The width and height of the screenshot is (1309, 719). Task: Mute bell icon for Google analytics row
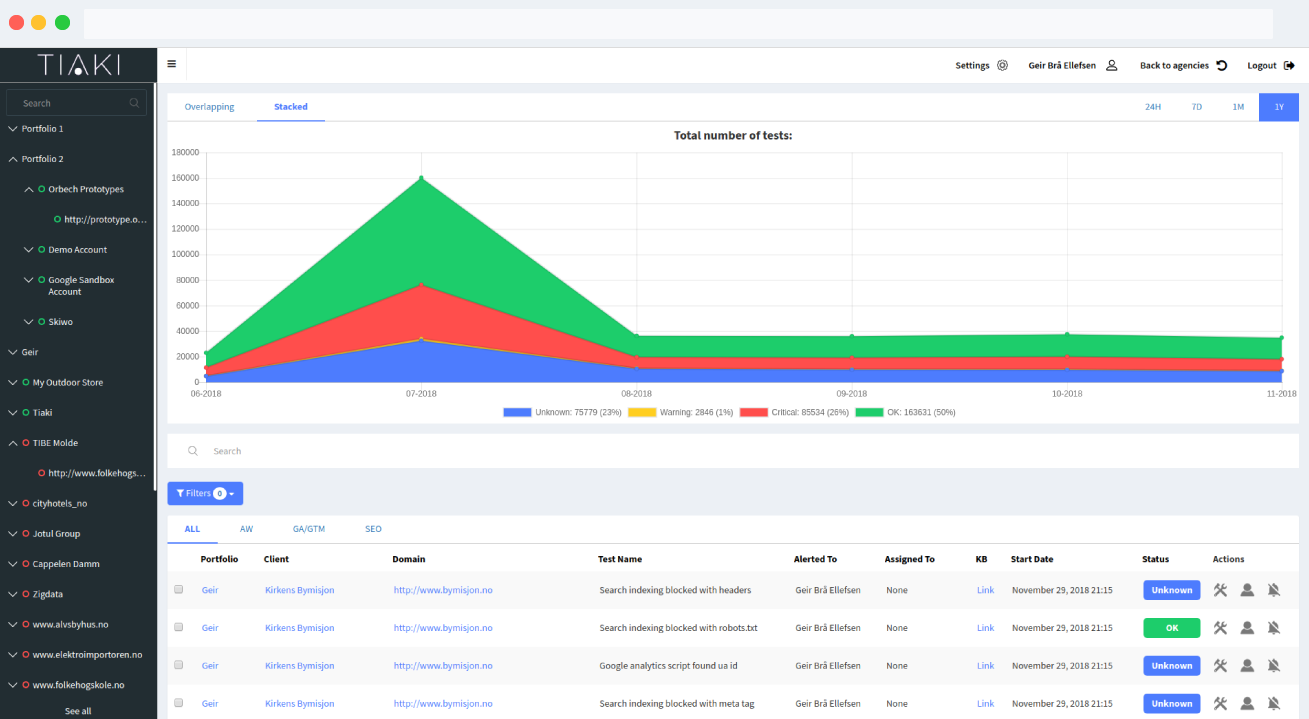point(1274,665)
